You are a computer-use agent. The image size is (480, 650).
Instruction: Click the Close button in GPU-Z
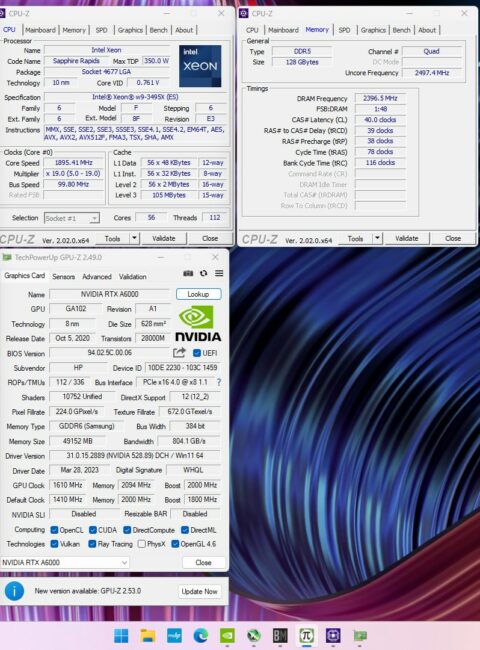click(x=204, y=562)
